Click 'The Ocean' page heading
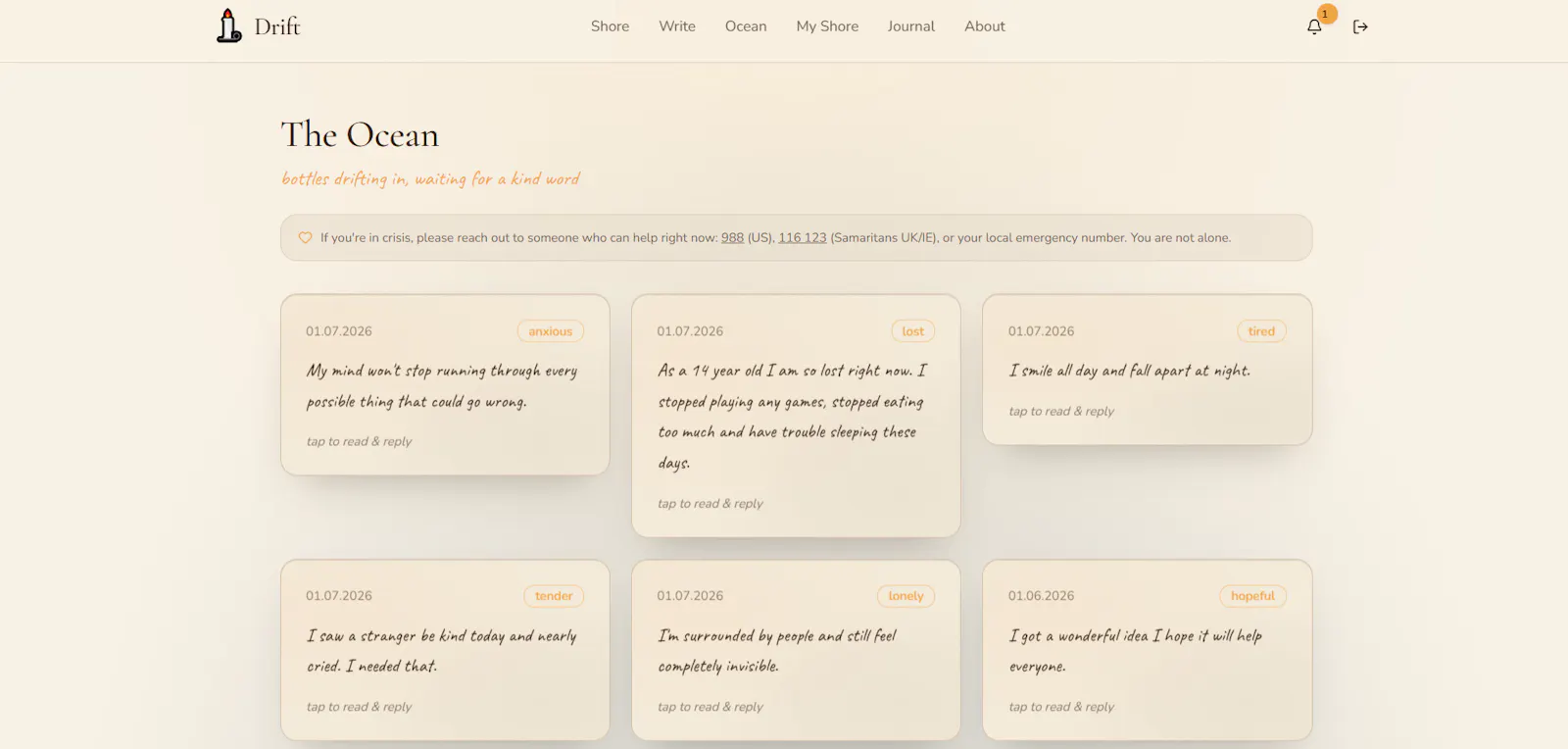1568x749 pixels. click(x=360, y=134)
